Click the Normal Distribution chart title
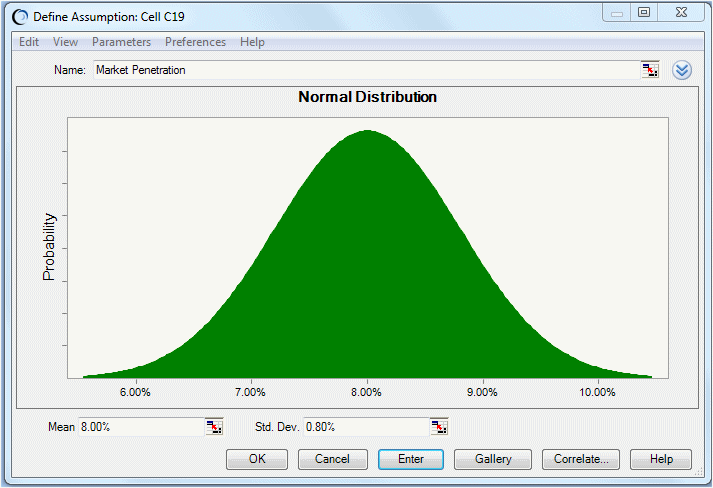Viewport: 713px width, 488px height. point(367,97)
